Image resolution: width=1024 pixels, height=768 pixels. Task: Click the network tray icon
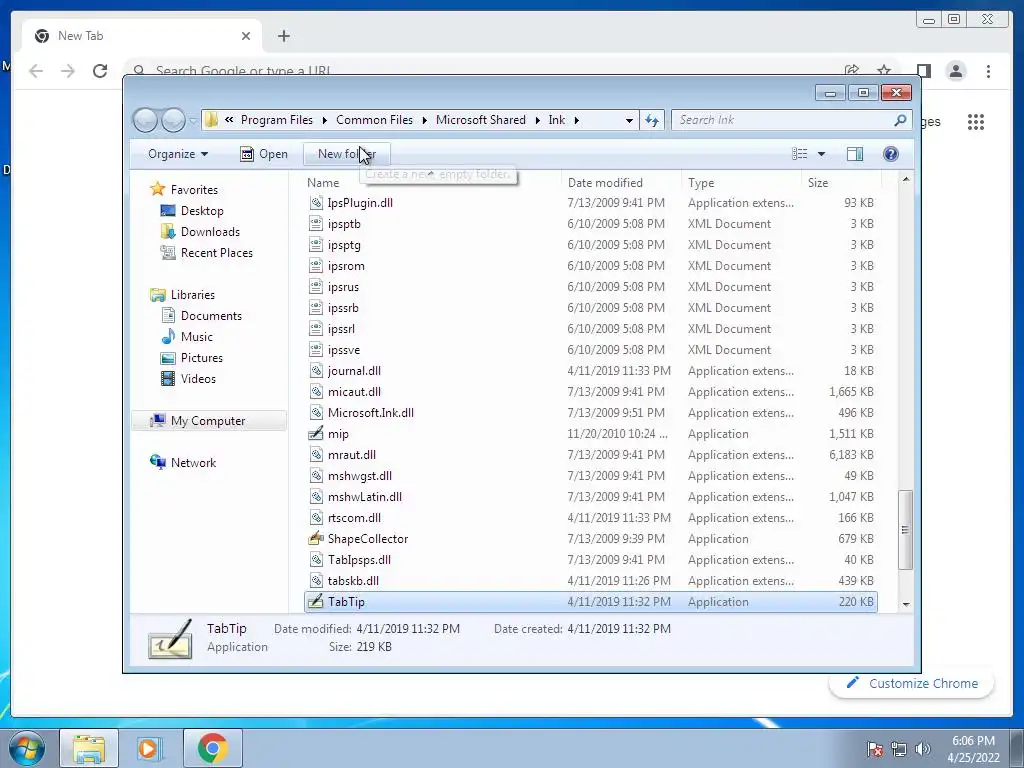coord(899,748)
